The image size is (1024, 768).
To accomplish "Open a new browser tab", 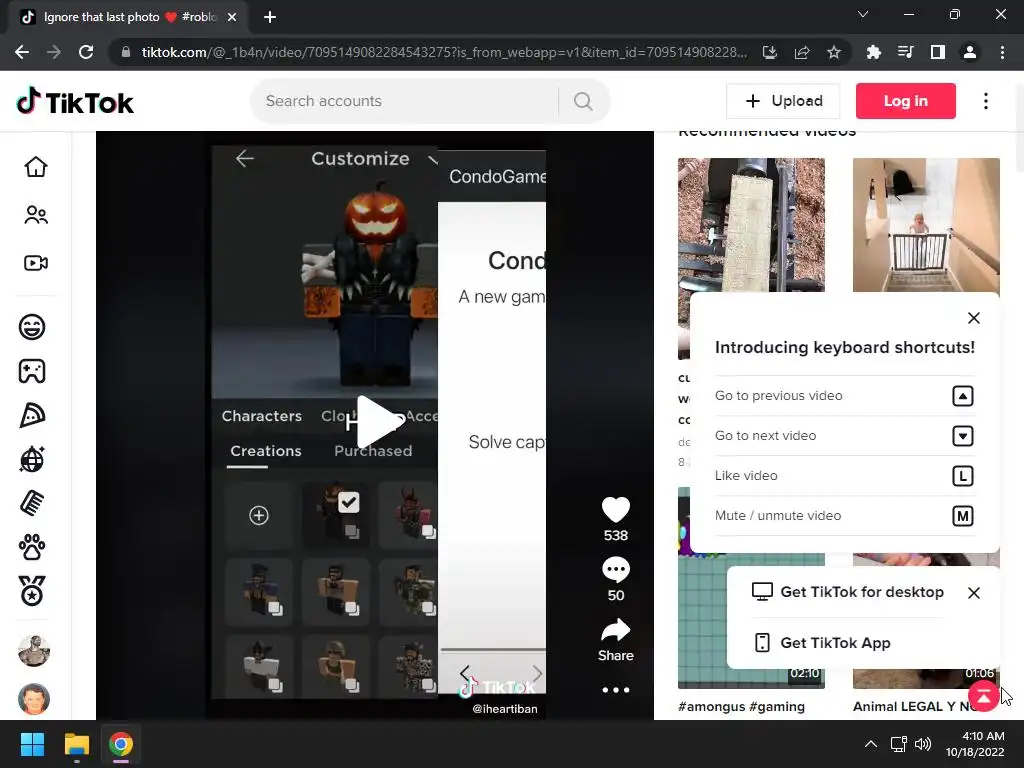I will 270,17.
